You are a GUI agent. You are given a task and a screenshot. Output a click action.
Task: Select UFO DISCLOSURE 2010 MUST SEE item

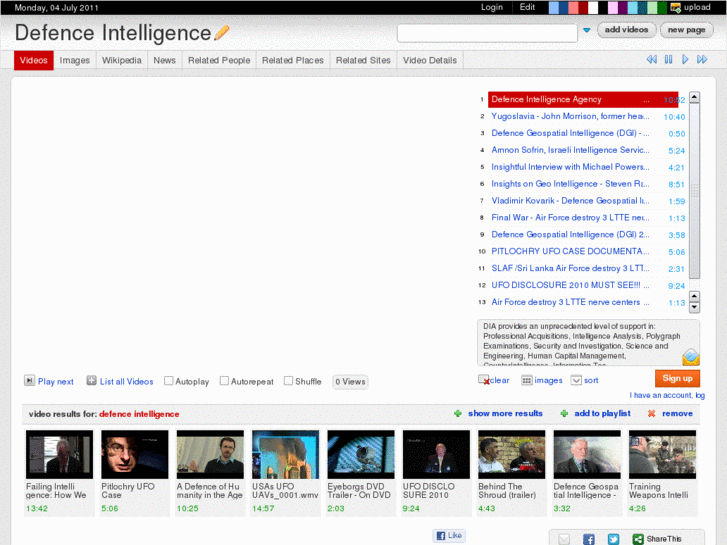pos(570,285)
